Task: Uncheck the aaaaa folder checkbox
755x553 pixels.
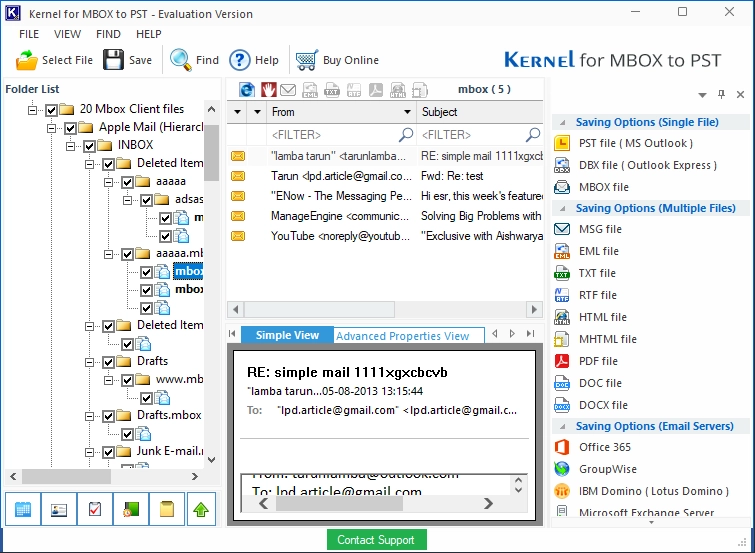Action: [127, 182]
